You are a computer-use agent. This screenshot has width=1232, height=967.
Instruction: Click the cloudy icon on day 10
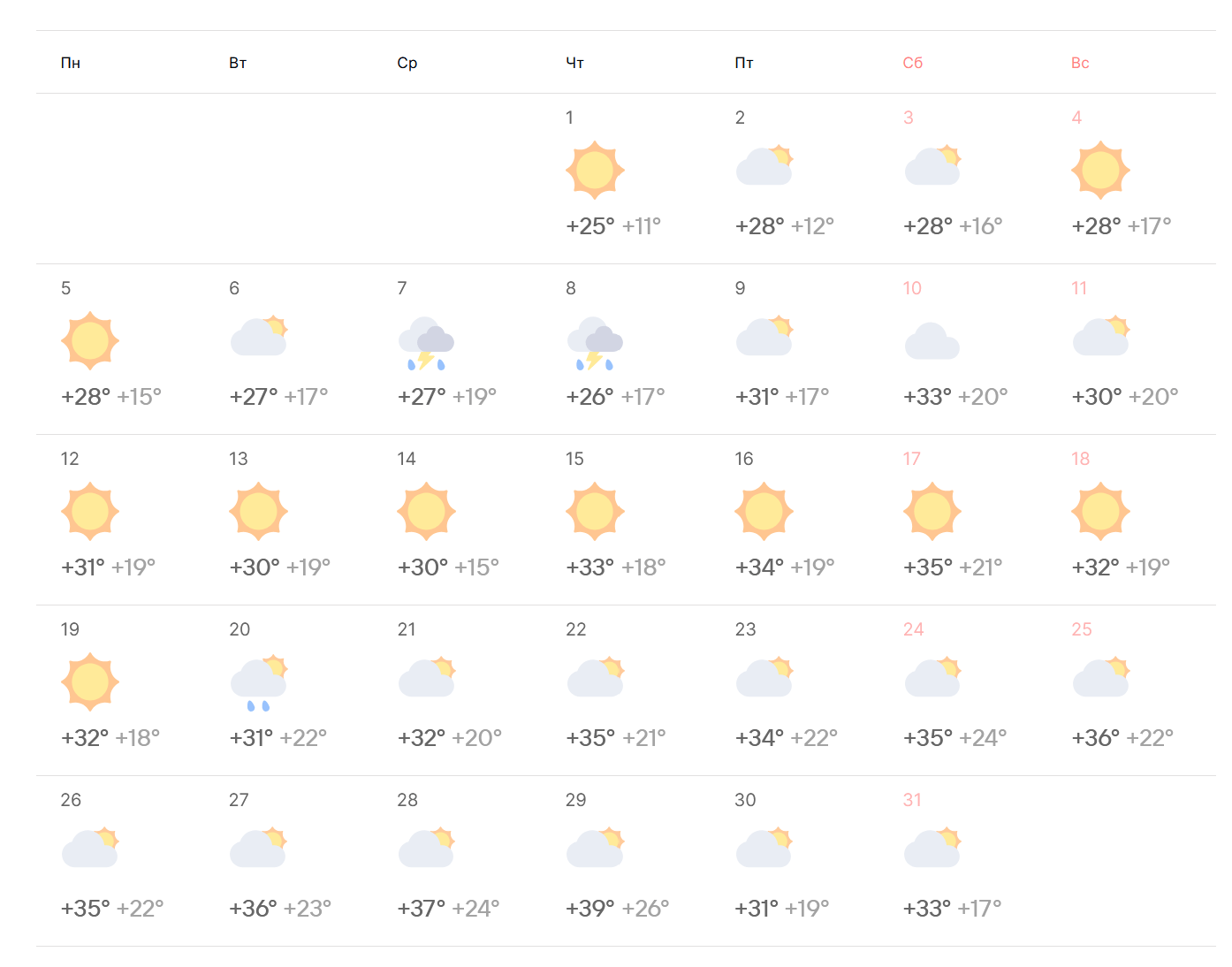[x=932, y=341]
